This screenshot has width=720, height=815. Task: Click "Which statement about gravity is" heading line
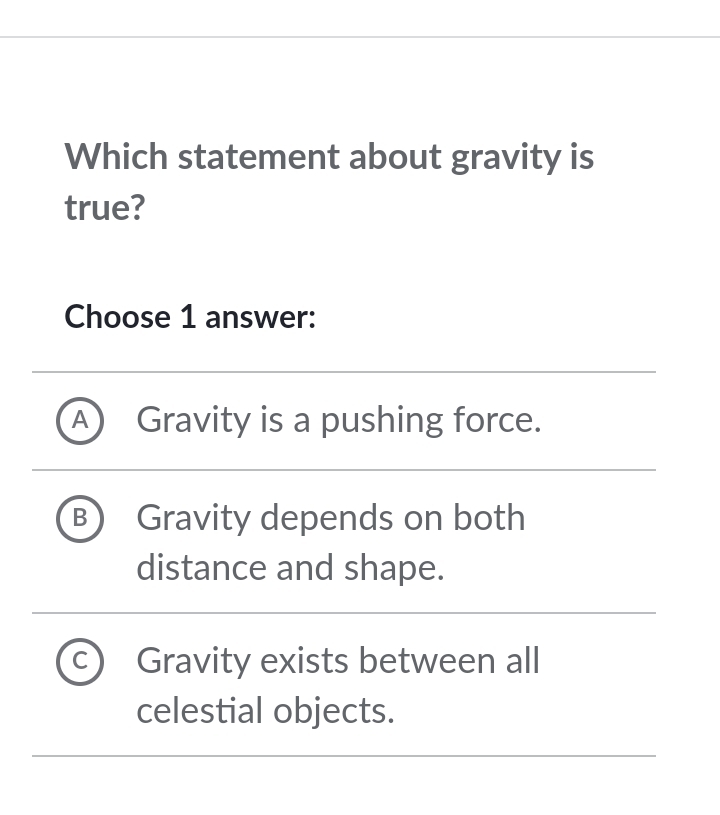pos(328,156)
